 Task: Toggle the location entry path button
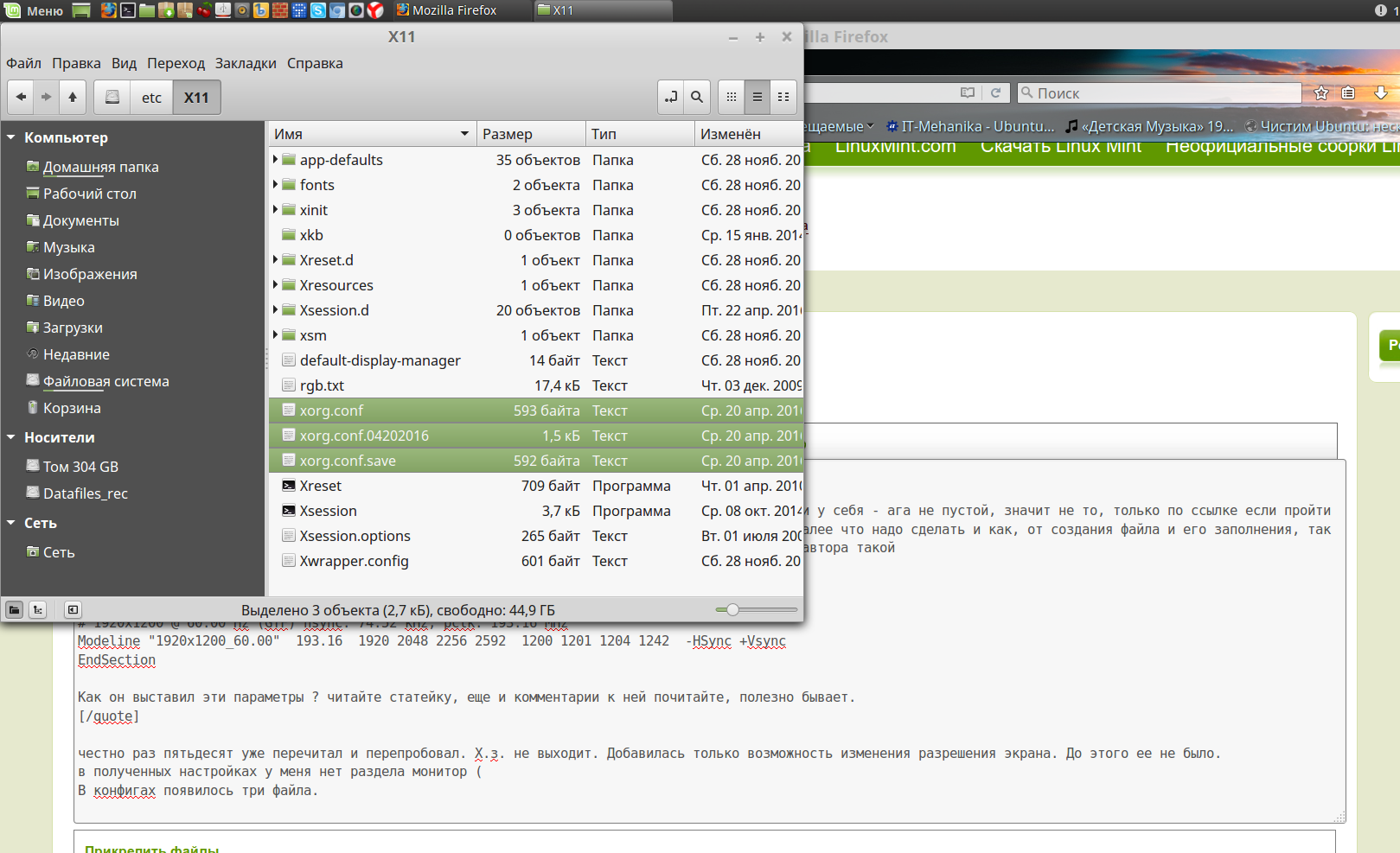671,98
